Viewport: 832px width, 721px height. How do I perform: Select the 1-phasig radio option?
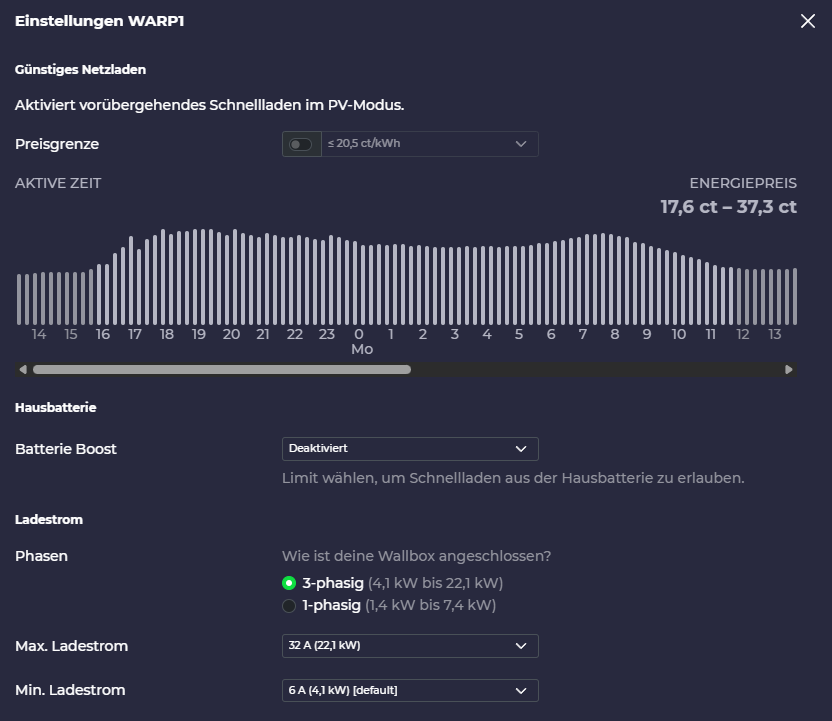[290, 605]
